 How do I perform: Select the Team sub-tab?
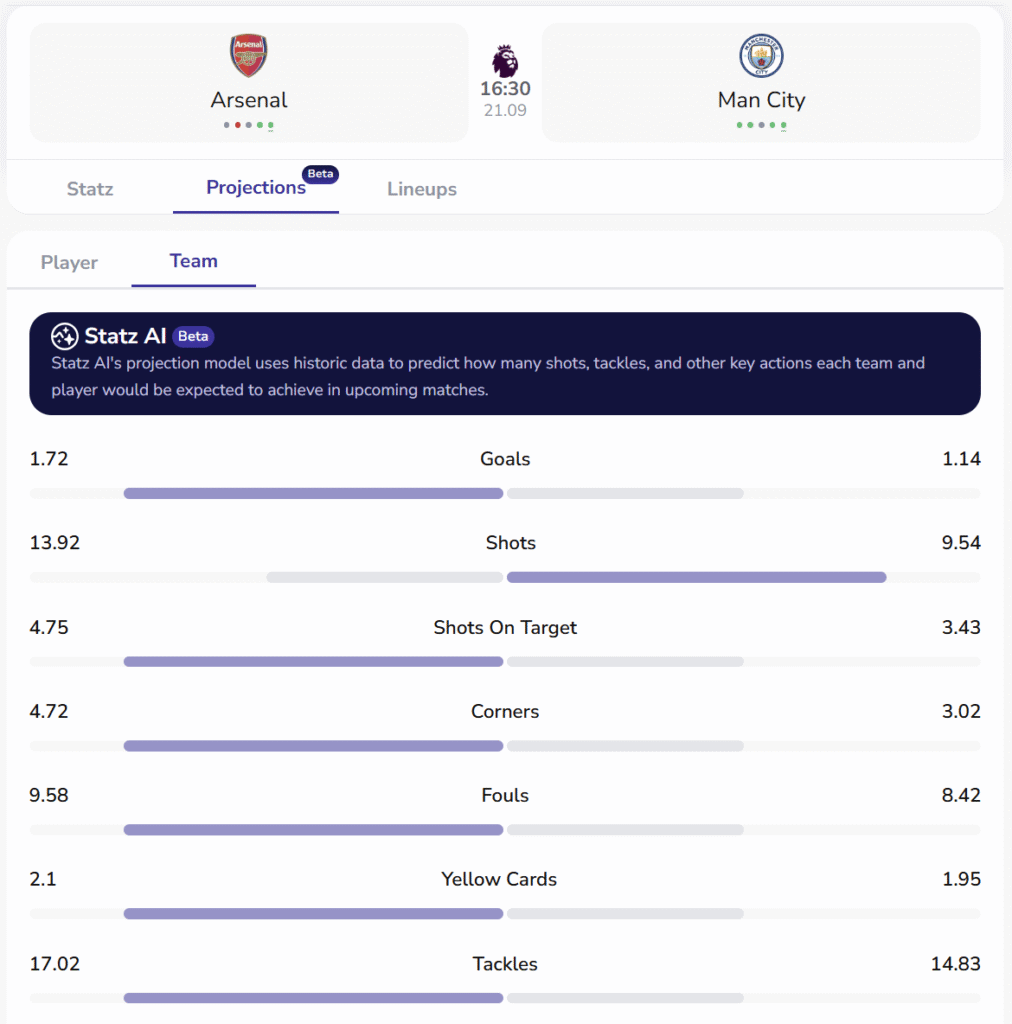(194, 261)
